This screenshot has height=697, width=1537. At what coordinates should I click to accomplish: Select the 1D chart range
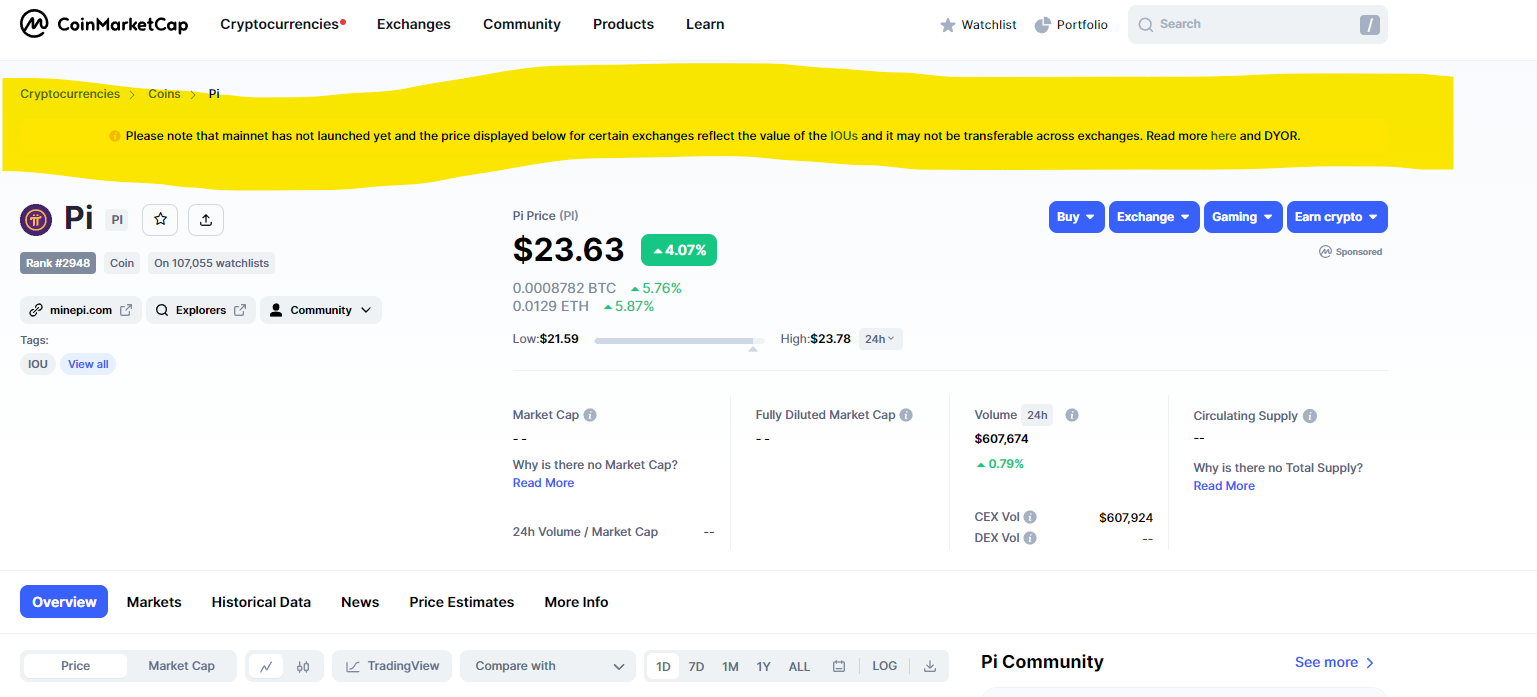tap(663, 666)
